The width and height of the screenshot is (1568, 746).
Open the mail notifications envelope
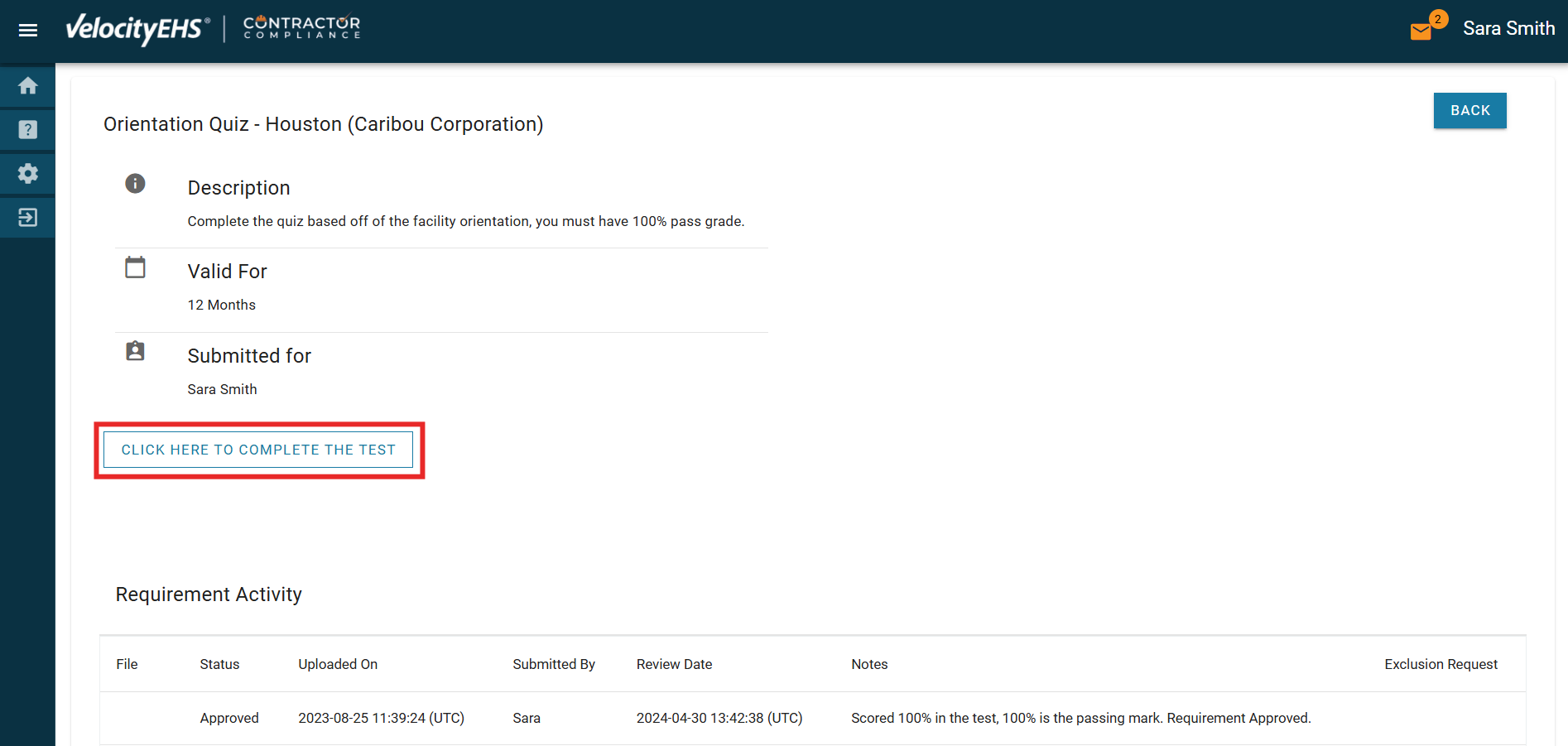point(1421,31)
